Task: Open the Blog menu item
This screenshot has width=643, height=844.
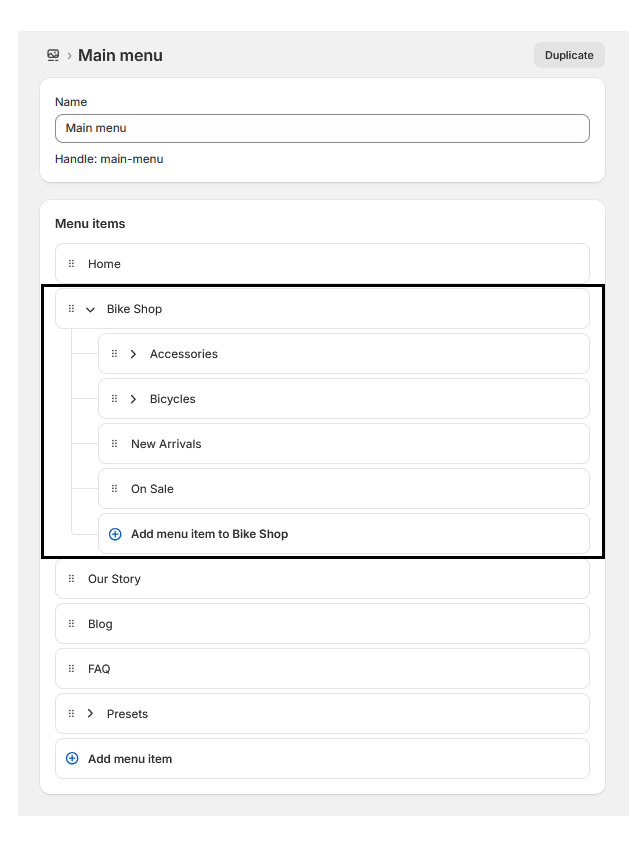Action: coord(100,624)
